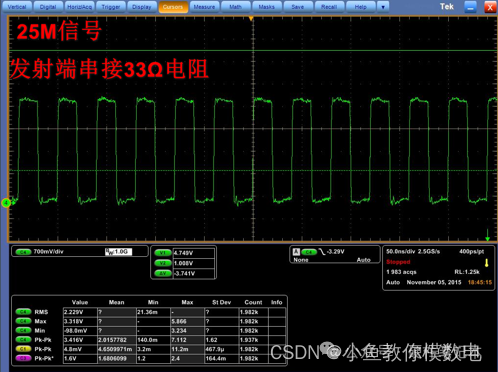
Task: Select the channel 4 ground reference marker
Action: point(6,203)
